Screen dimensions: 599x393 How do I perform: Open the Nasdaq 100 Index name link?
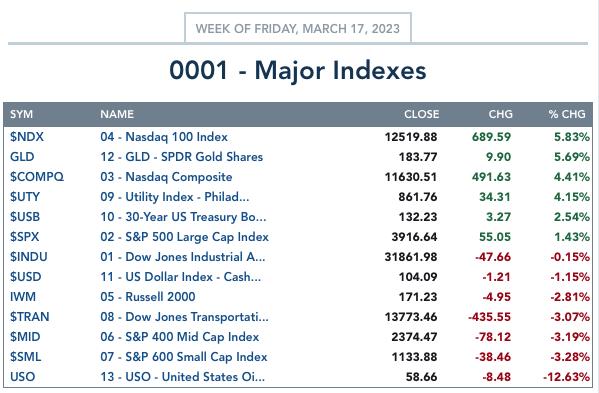[164, 137]
